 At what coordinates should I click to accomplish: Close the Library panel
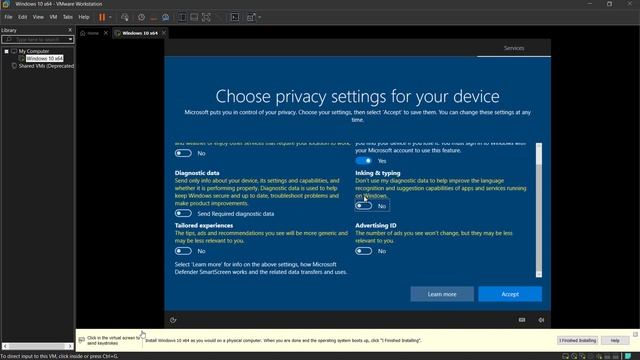[x=70, y=30]
